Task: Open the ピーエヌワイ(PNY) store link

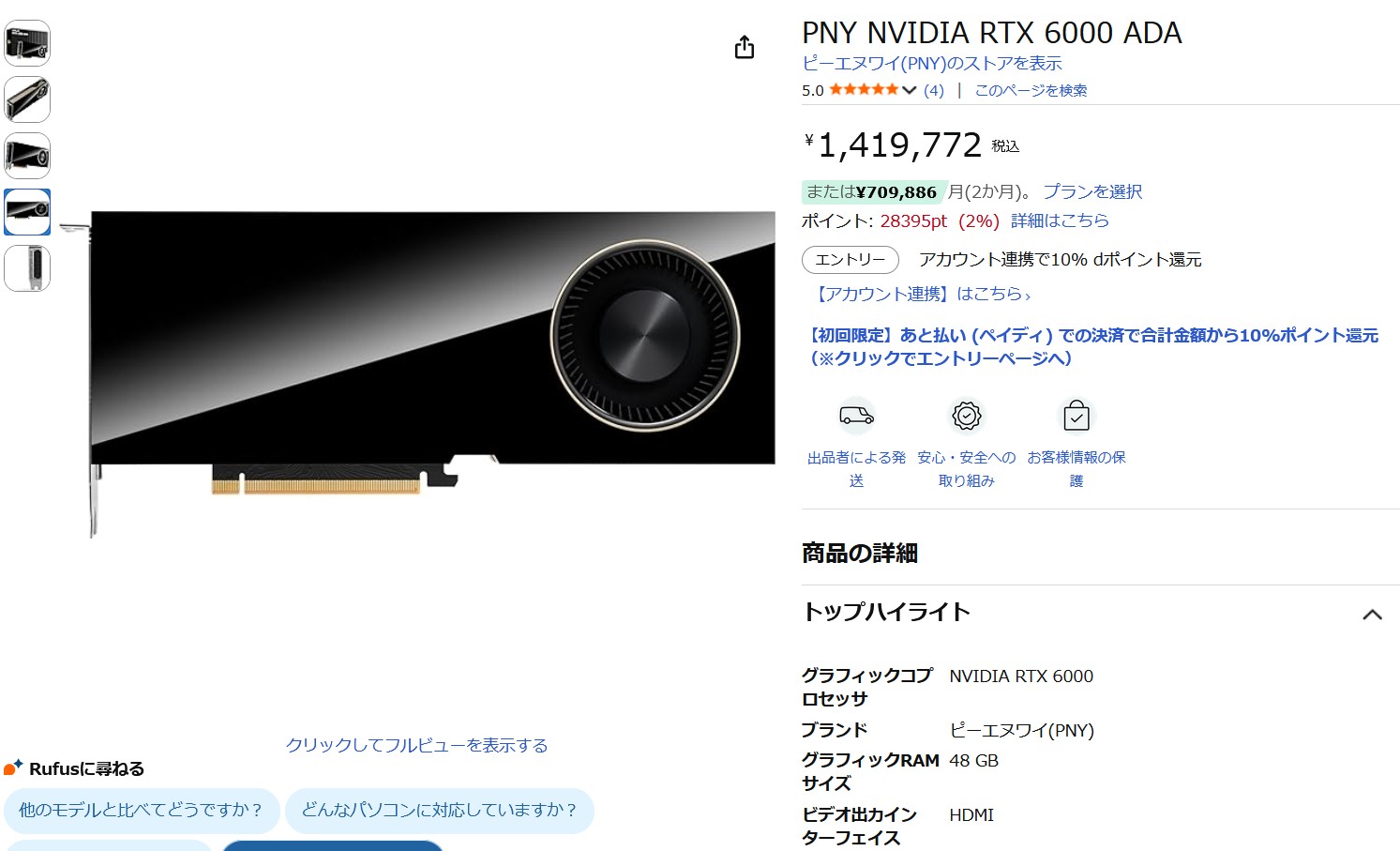Action: pos(932,63)
